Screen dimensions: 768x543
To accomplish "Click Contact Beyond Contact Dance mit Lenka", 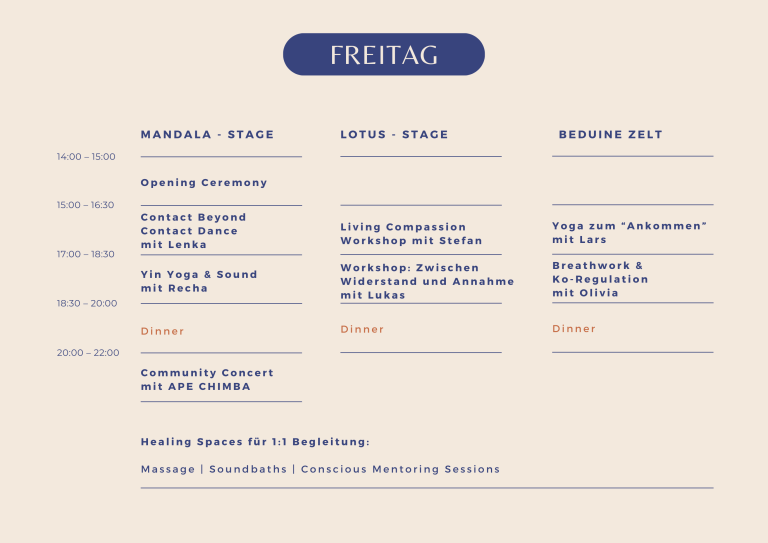I will pyautogui.click(x=193, y=231).
